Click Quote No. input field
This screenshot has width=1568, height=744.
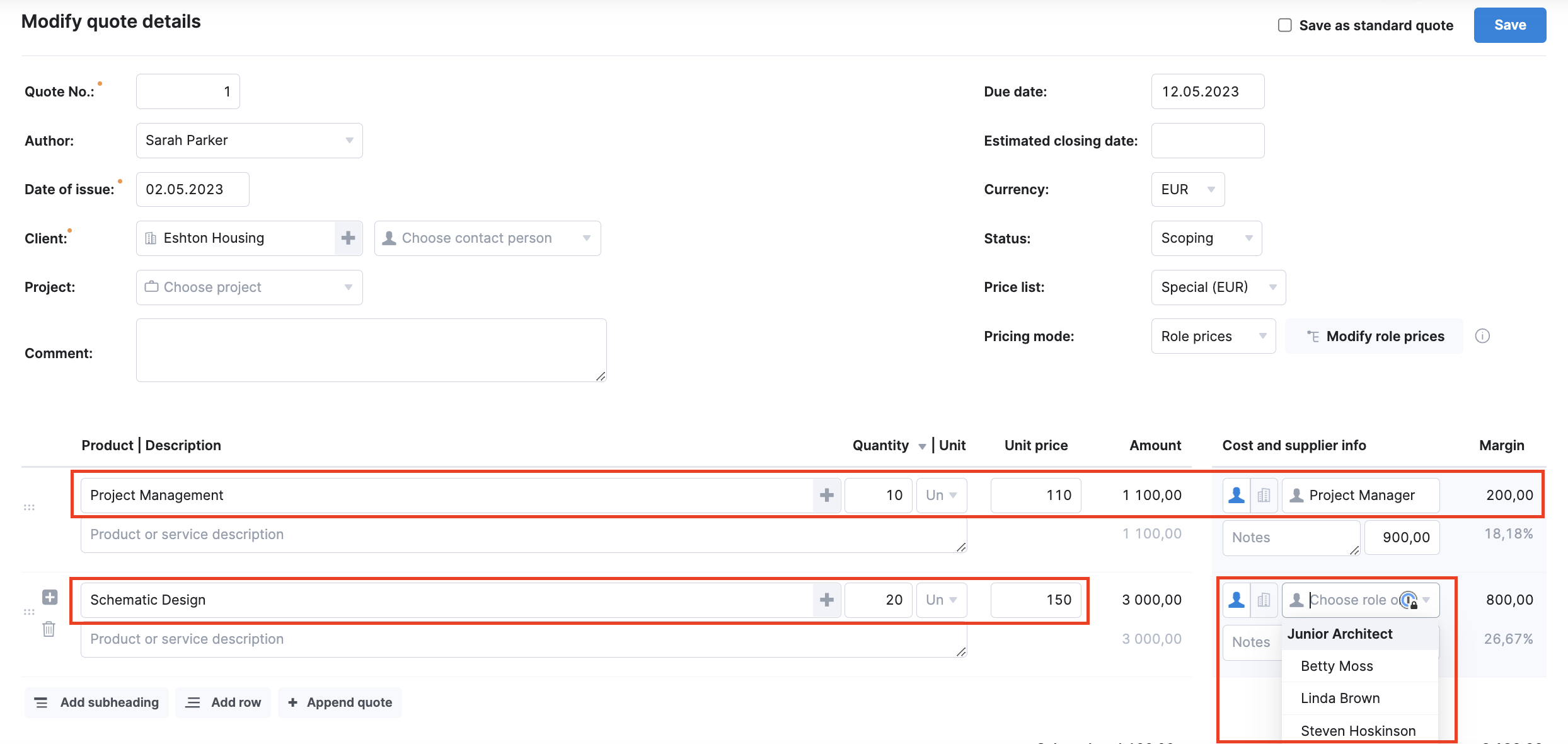pos(188,91)
